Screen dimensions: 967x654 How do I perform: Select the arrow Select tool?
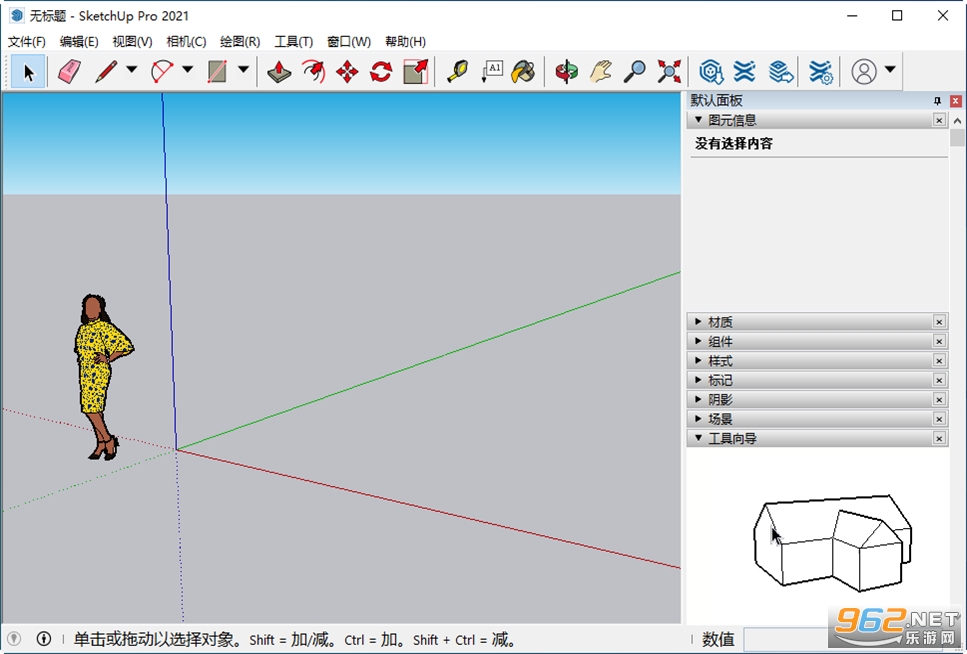click(28, 72)
